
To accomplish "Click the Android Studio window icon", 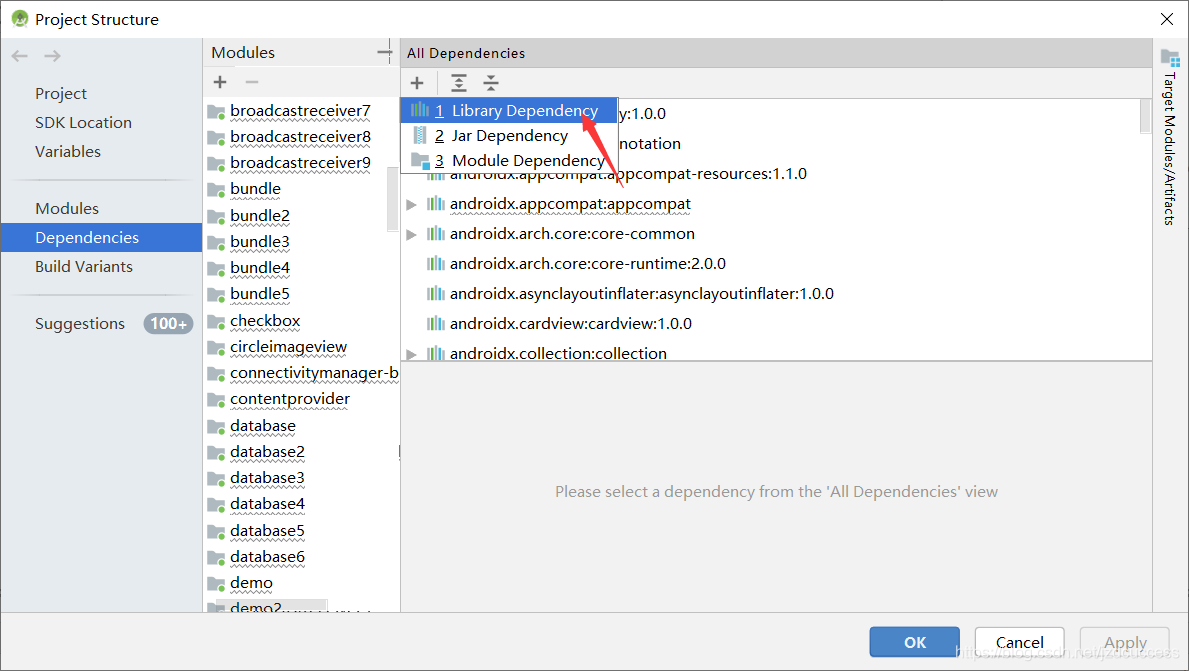I will 20,19.
